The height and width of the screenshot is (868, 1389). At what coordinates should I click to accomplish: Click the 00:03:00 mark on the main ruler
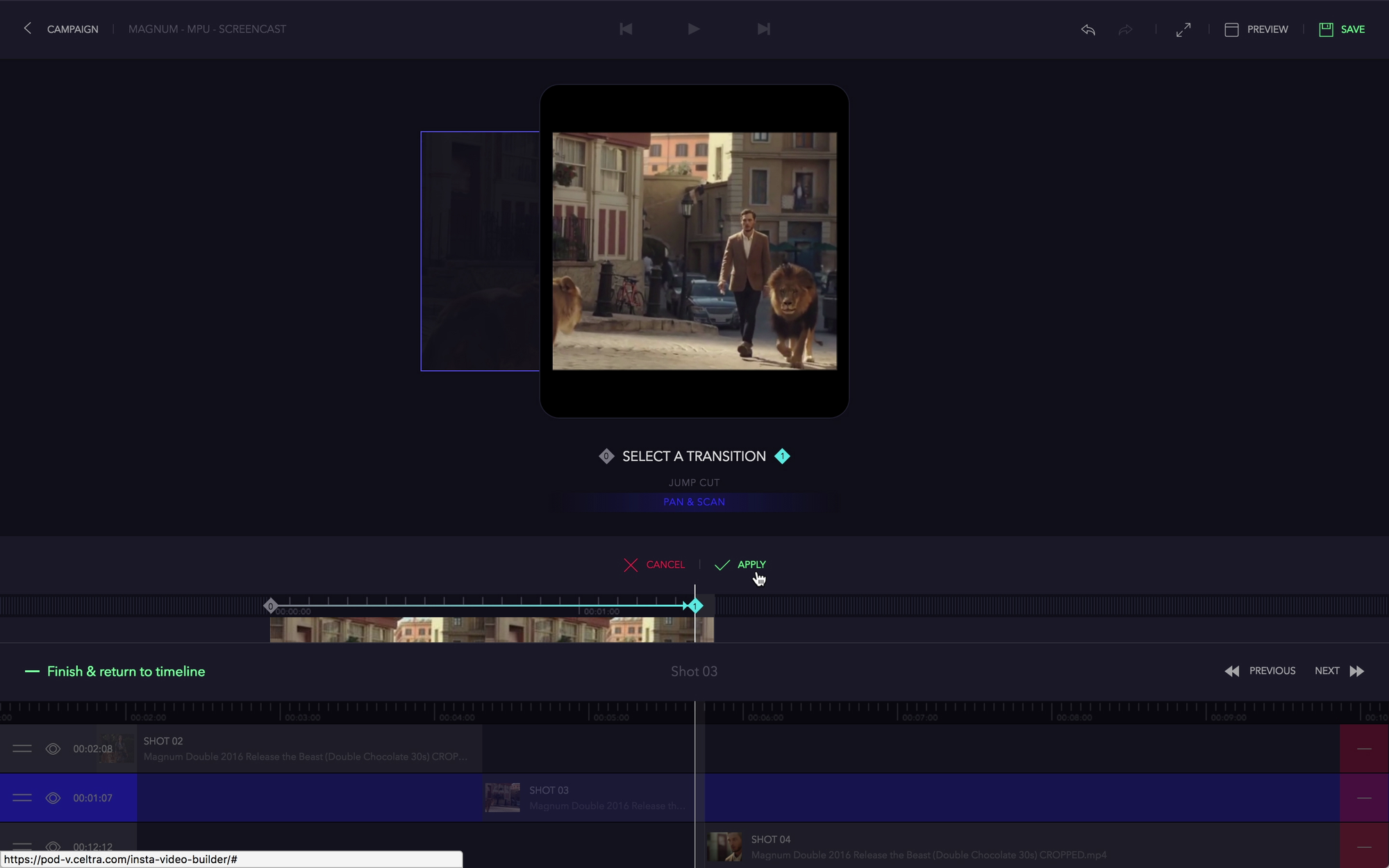pyautogui.click(x=302, y=717)
